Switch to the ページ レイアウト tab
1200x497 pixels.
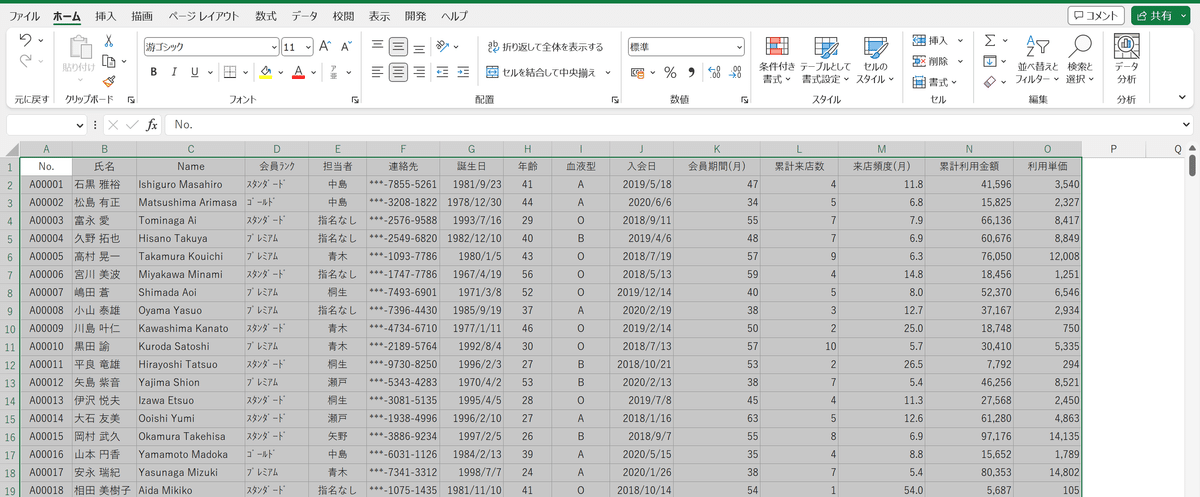[x=204, y=16]
